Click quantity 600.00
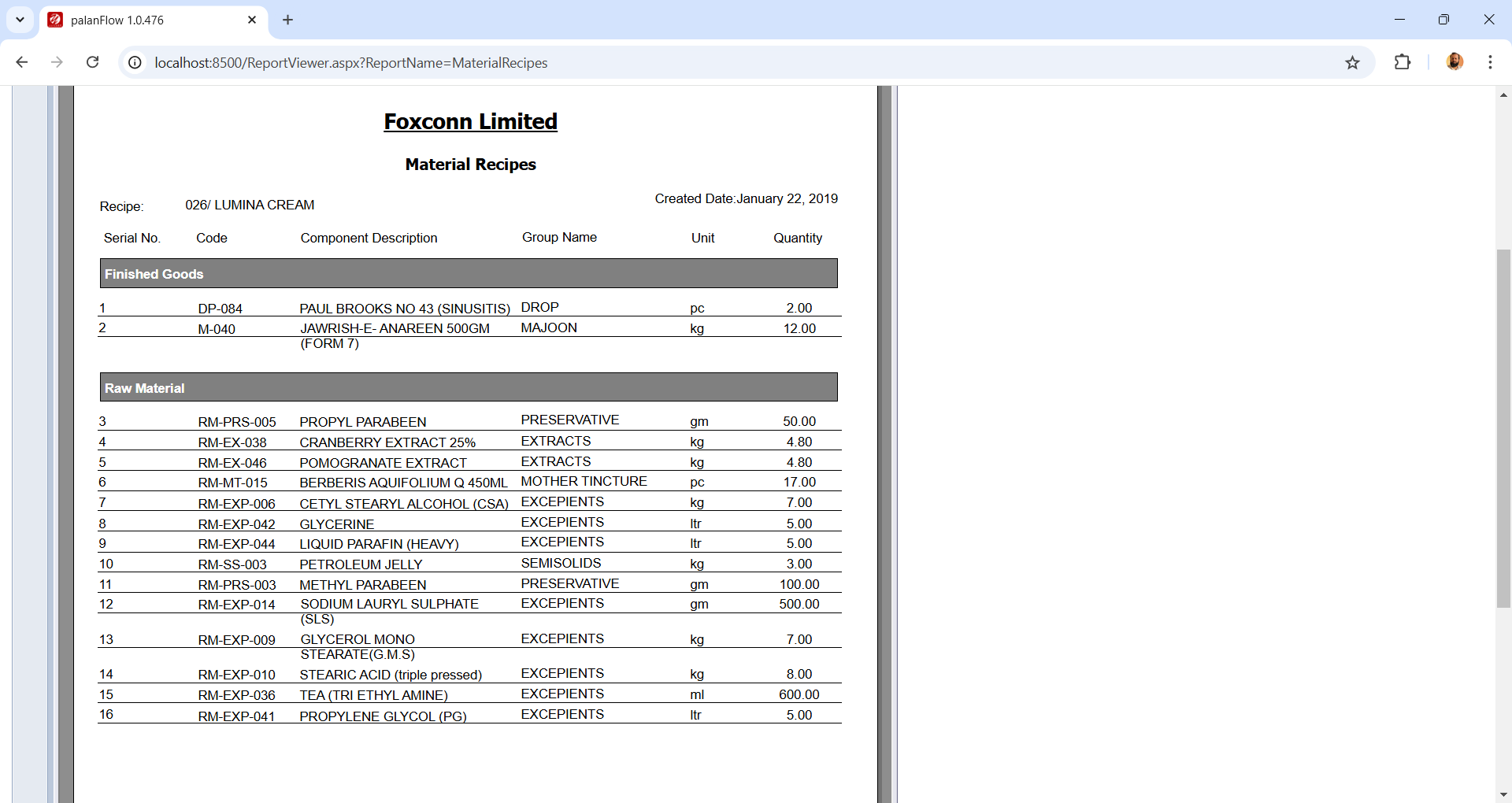 pyautogui.click(x=799, y=694)
